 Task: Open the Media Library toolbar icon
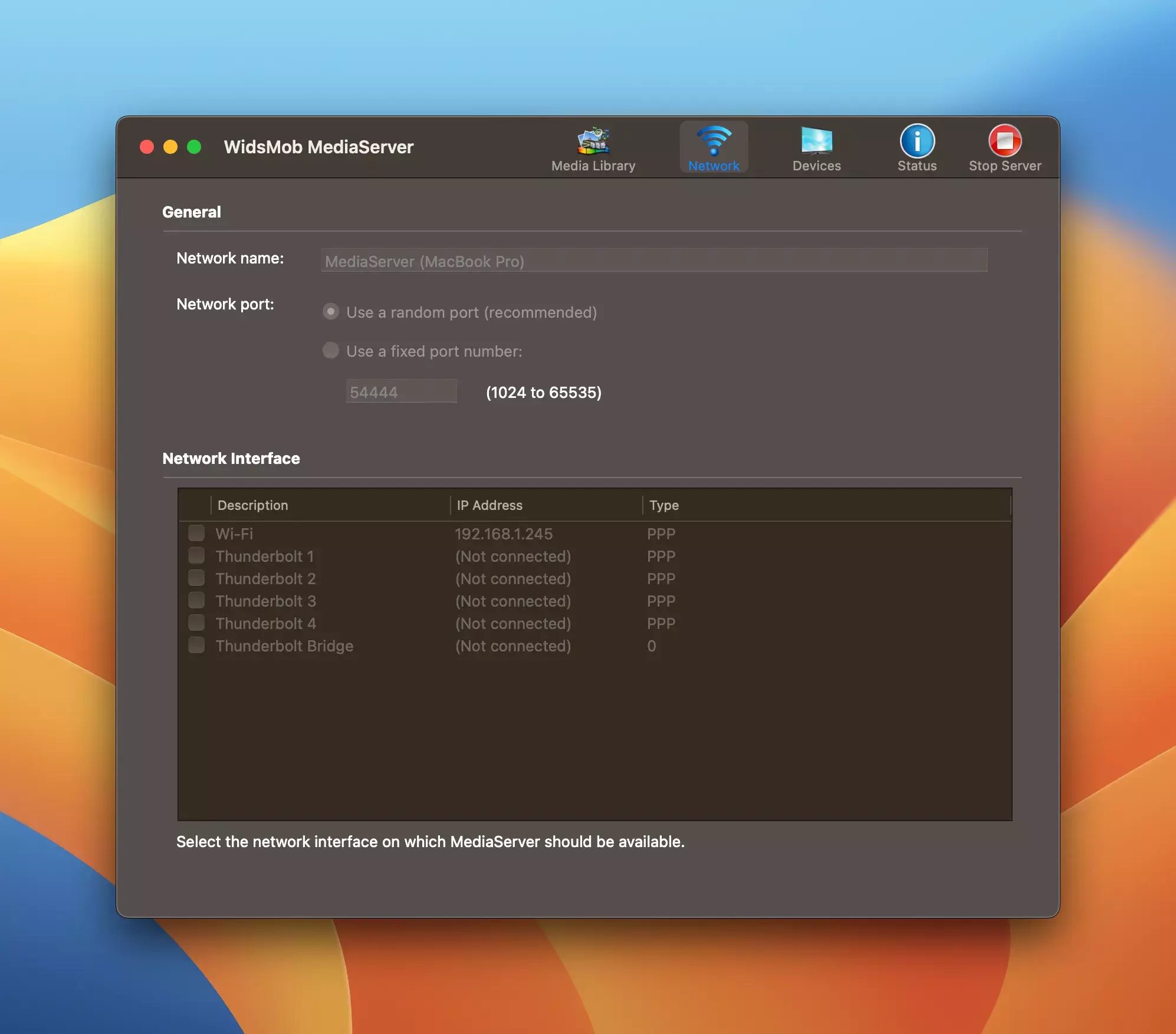[593, 142]
